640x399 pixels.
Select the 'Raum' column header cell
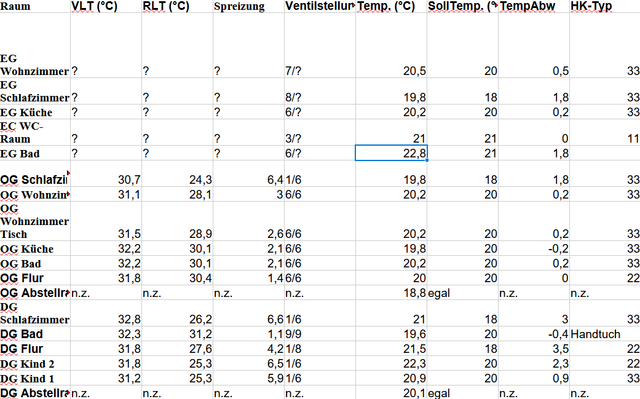(35, 6)
